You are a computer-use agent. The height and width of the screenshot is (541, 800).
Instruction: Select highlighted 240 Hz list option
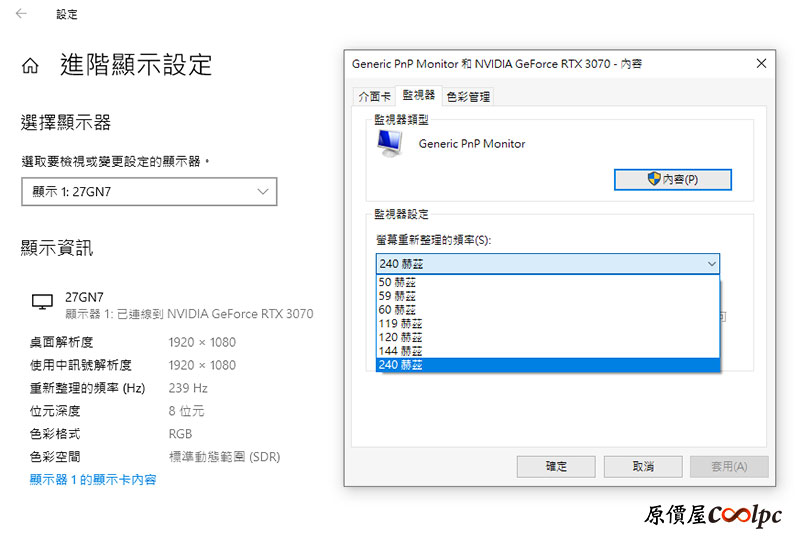coord(547,365)
